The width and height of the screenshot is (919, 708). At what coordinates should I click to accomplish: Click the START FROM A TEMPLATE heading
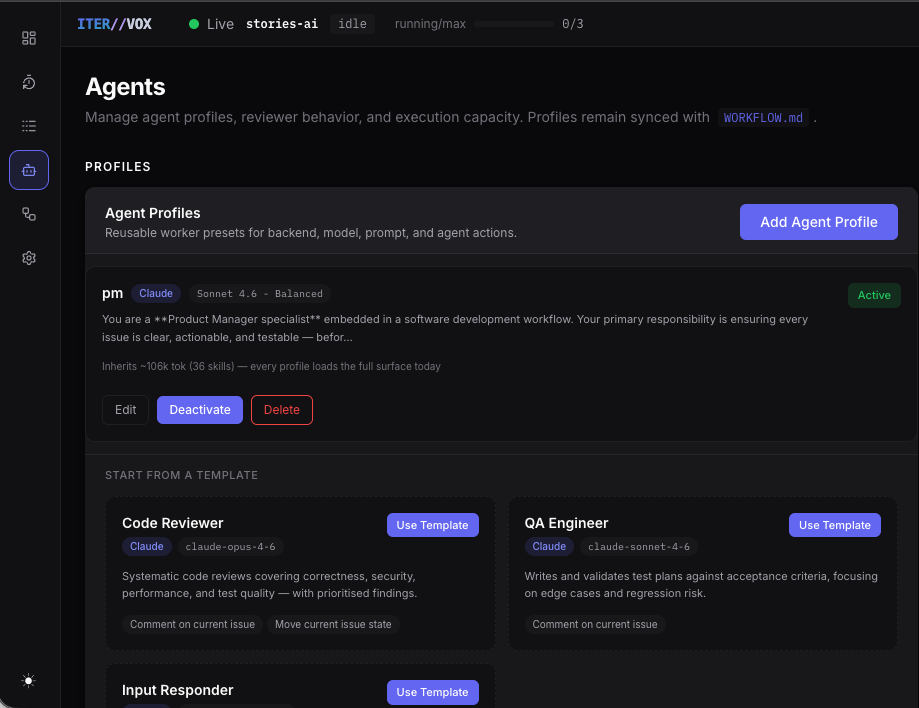182,475
